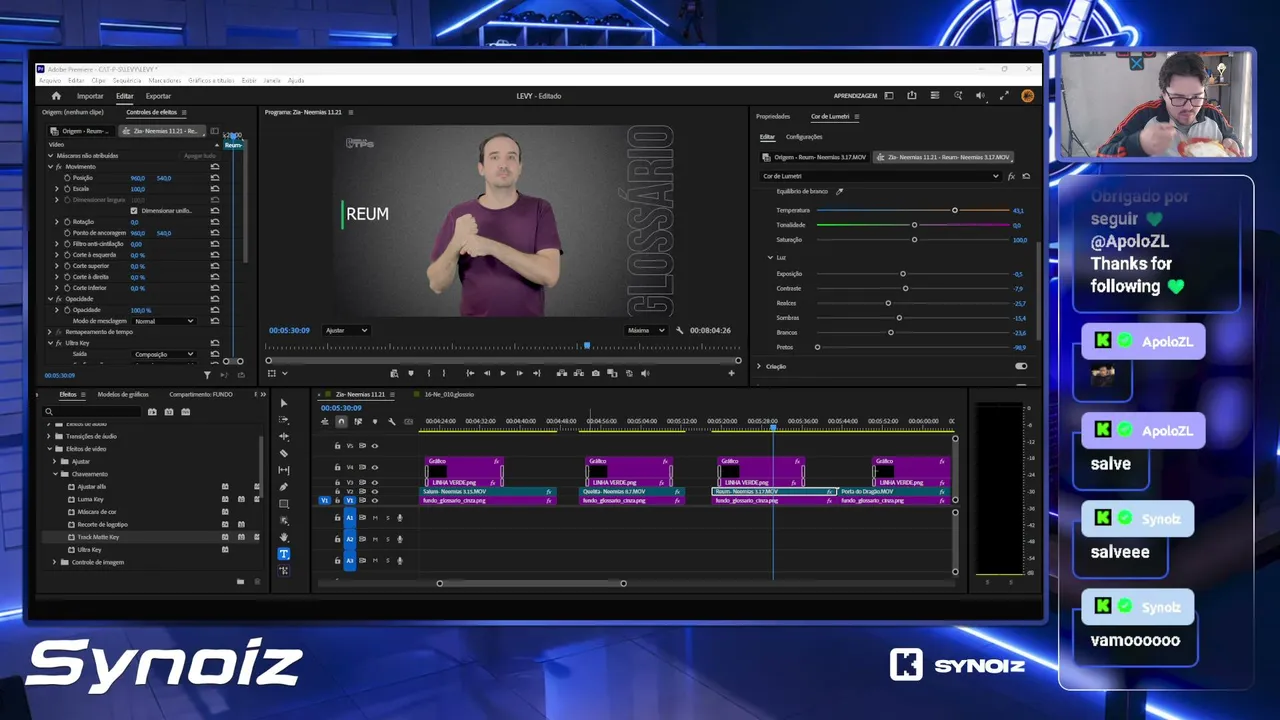Image resolution: width=1280 pixels, height=720 pixels.
Task: Expand Remapeamento de tempo
Action: (x=51, y=332)
